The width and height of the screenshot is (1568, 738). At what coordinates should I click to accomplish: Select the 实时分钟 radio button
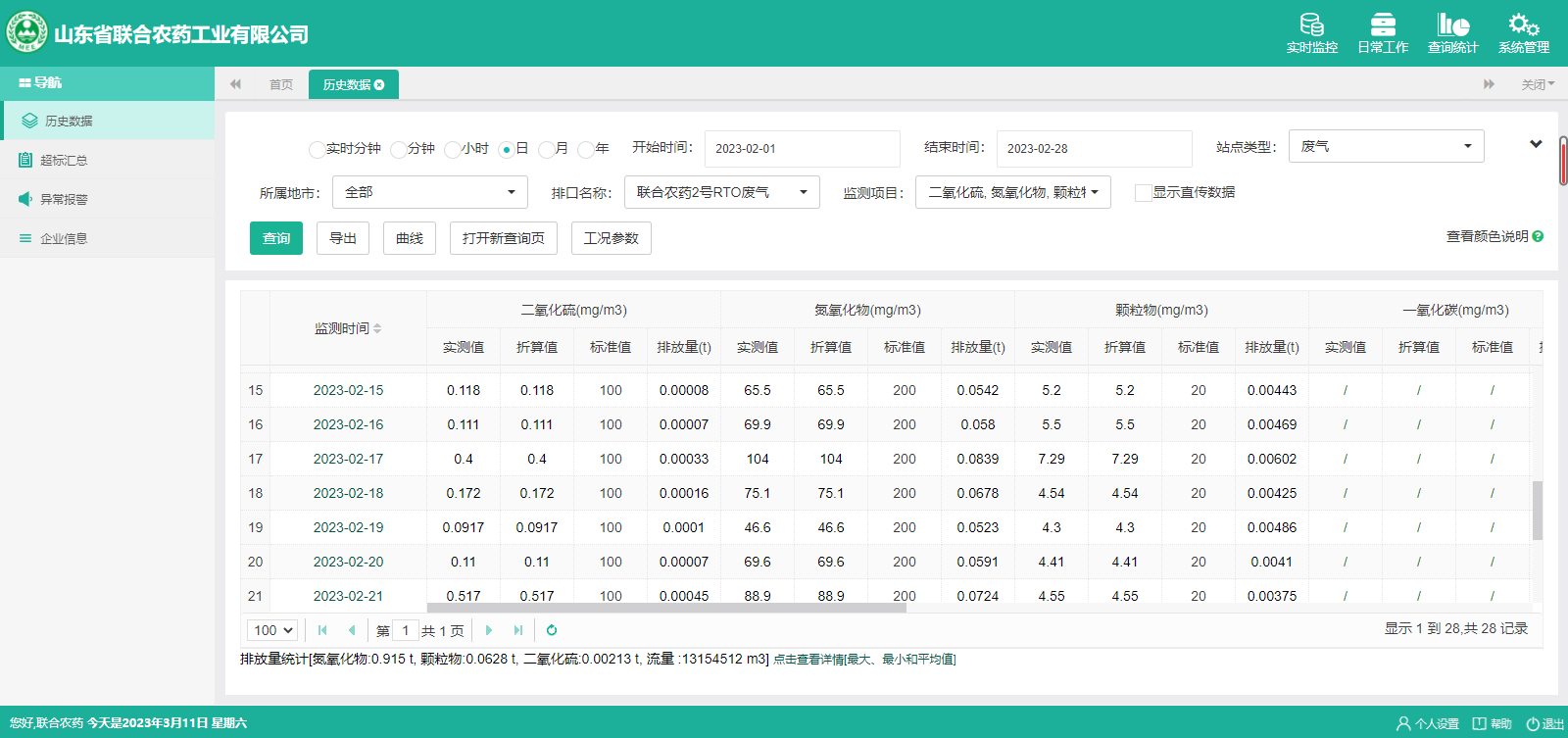pos(317,149)
